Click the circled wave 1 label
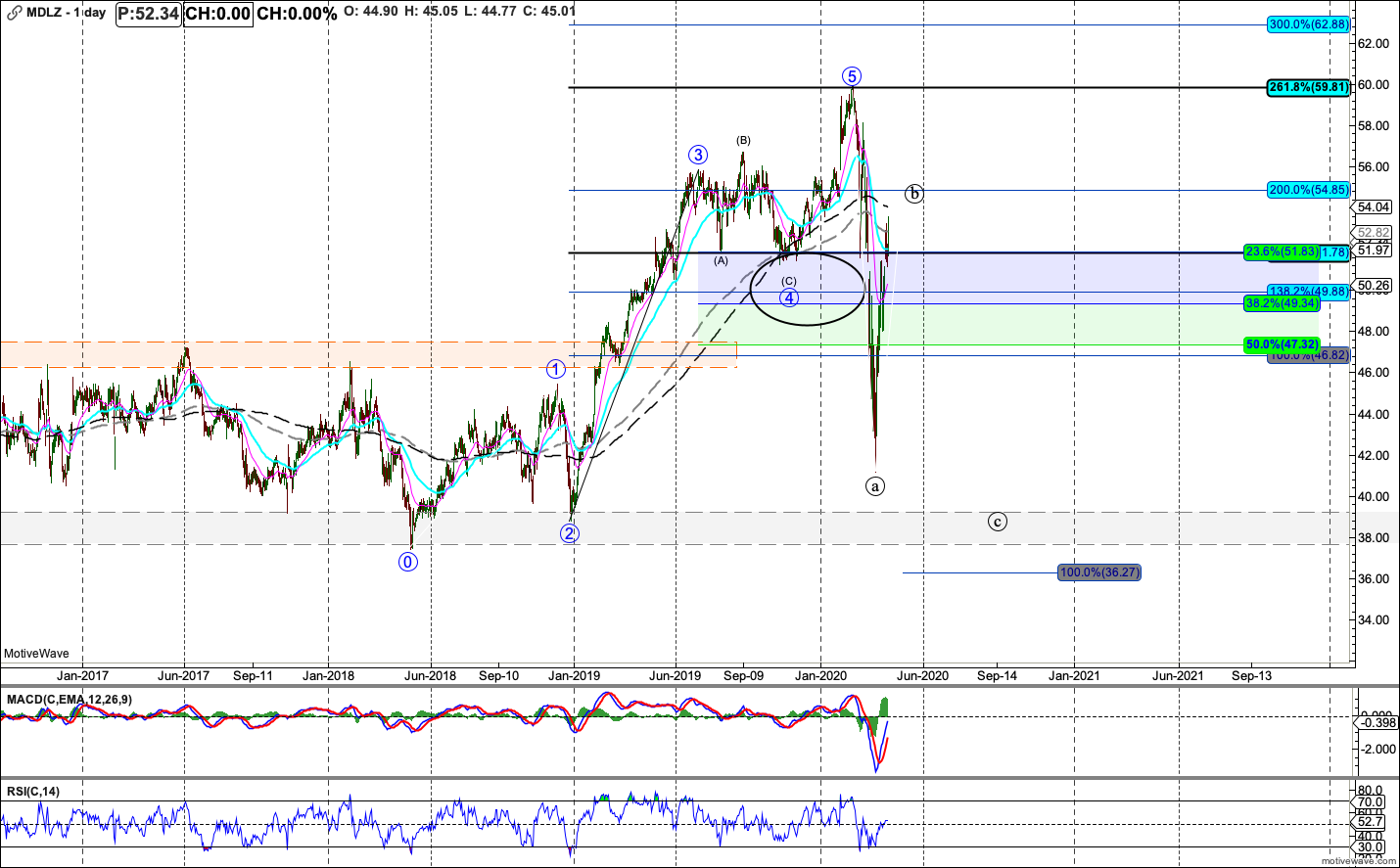 [x=555, y=369]
